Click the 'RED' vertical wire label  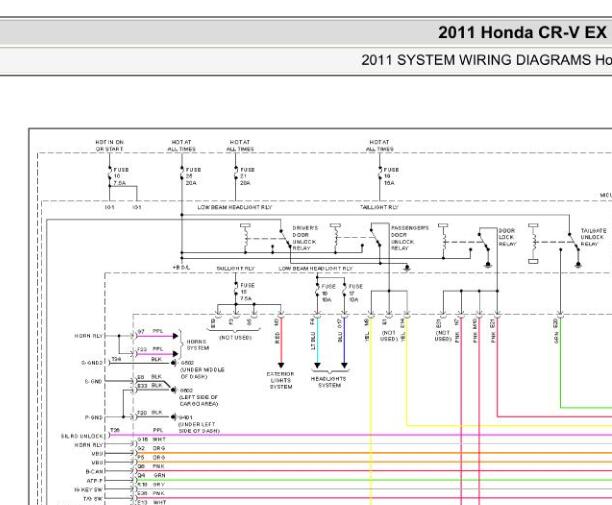[277, 338]
